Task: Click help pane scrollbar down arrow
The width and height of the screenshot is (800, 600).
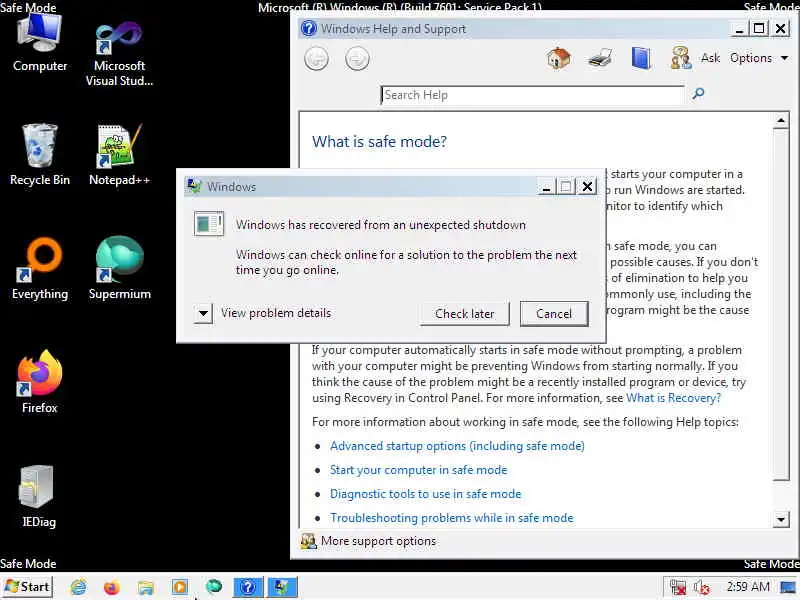Action: (781, 520)
